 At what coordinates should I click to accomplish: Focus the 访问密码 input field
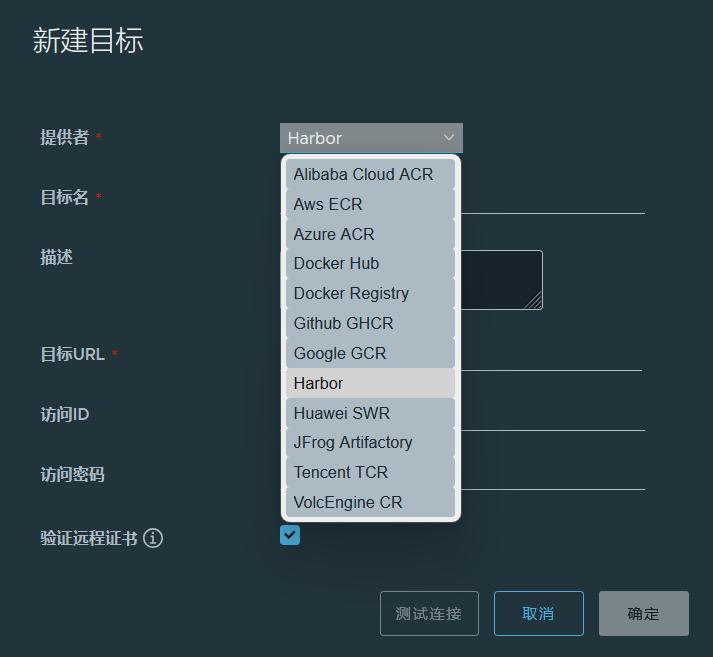553,475
